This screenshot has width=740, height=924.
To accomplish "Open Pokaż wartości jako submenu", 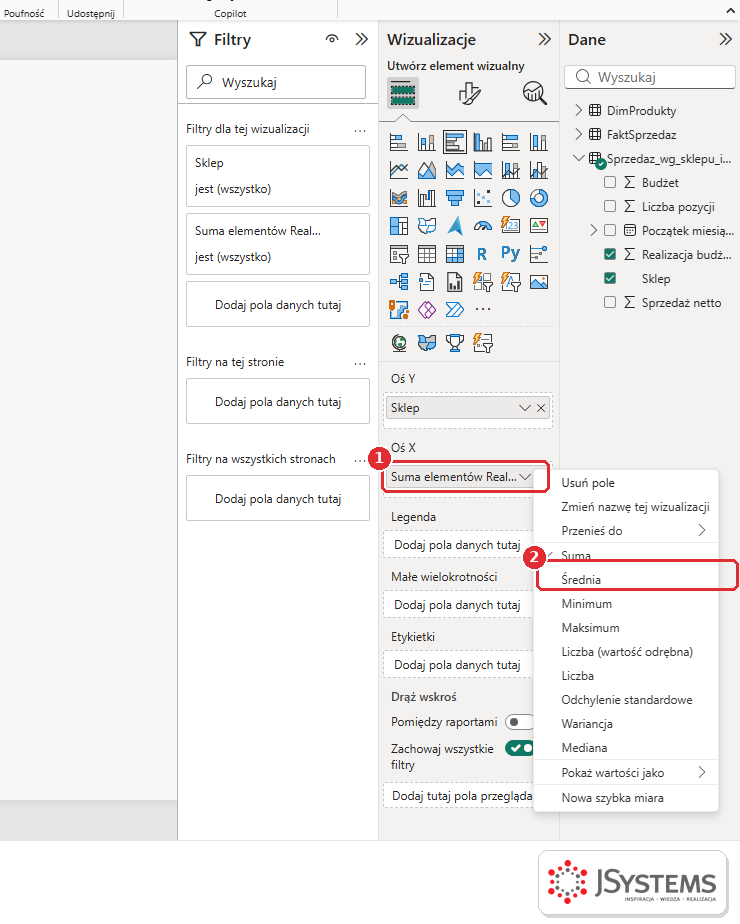I will tap(626, 773).
